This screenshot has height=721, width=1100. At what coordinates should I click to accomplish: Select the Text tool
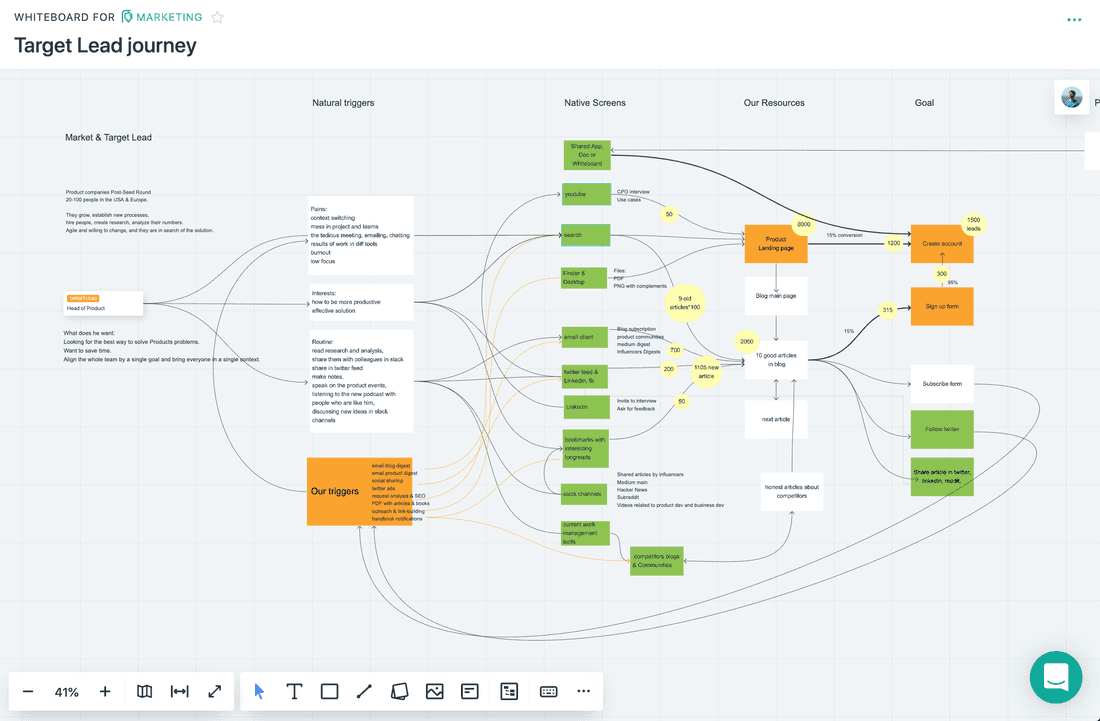pos(294,691)
